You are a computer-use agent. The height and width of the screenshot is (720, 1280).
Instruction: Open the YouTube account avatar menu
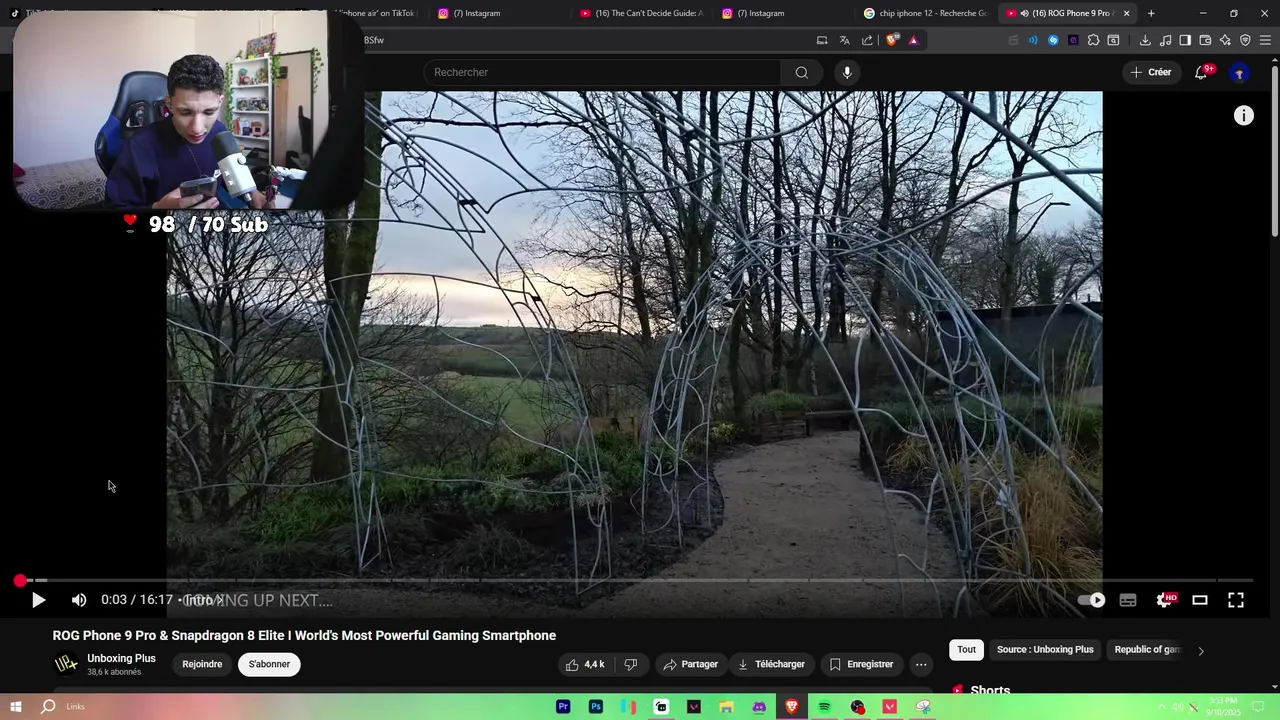1239,72
